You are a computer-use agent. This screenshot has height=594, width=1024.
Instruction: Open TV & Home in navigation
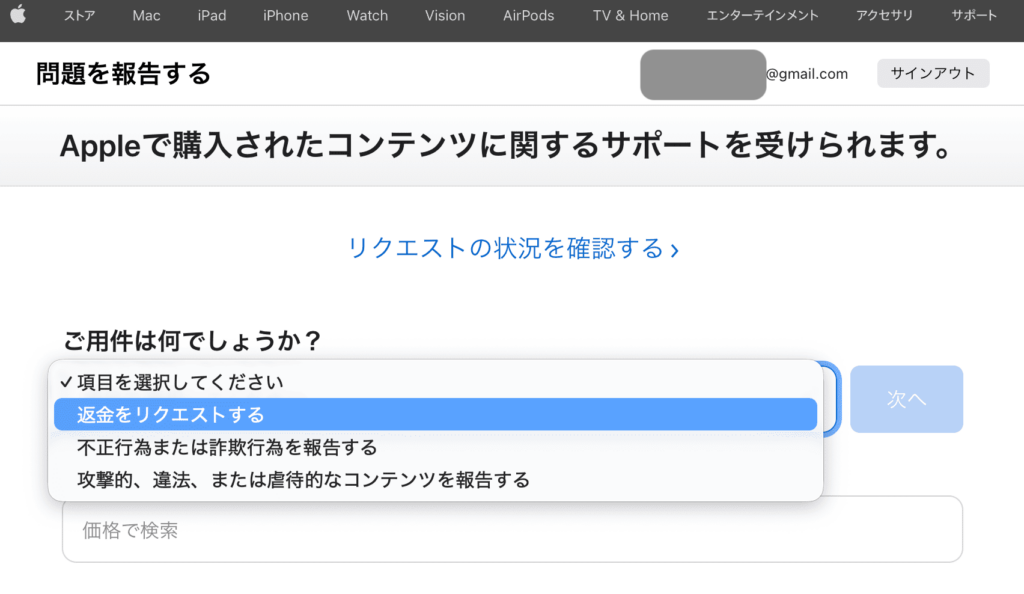coord(630,15)
